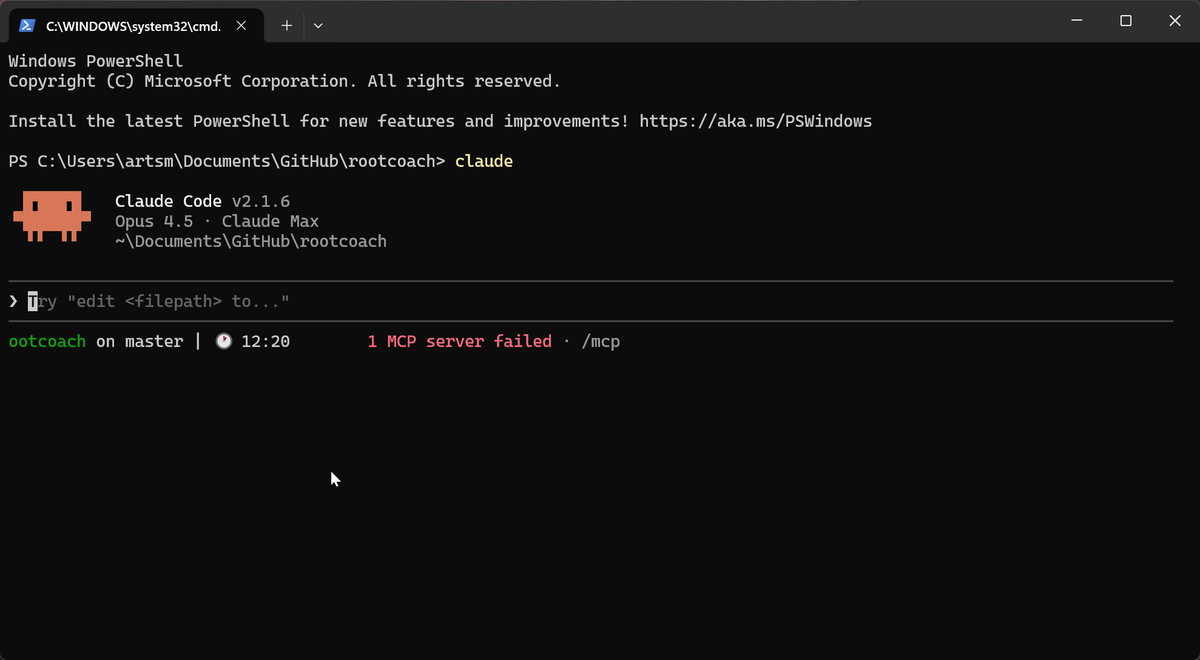Open a new tab with the plus button
Screen dimensions: 1200x660
[x=286, y=25]
